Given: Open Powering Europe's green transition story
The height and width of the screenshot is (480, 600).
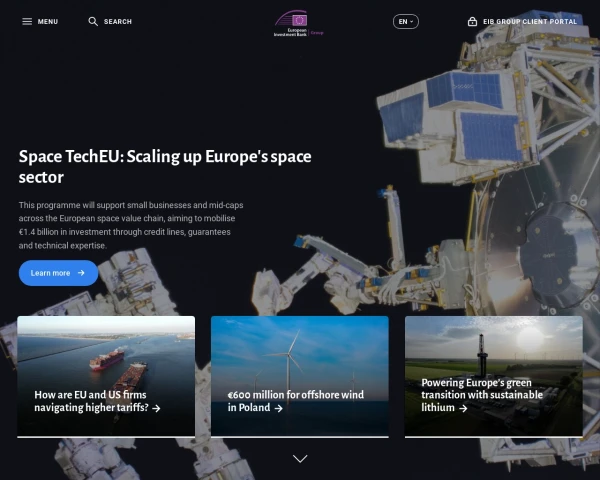Looking at the screenshot, I should [x=482, y=395].
